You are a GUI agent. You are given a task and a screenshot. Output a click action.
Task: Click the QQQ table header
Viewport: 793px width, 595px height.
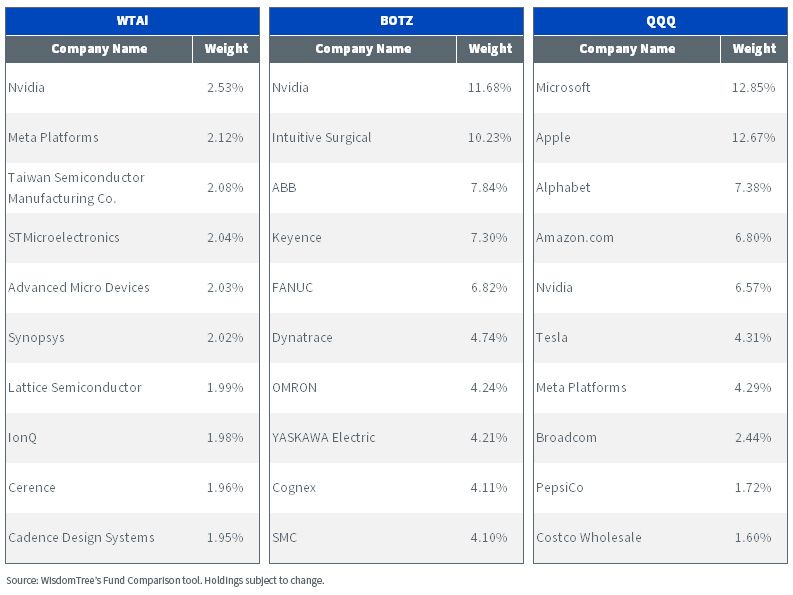[660, 21]
